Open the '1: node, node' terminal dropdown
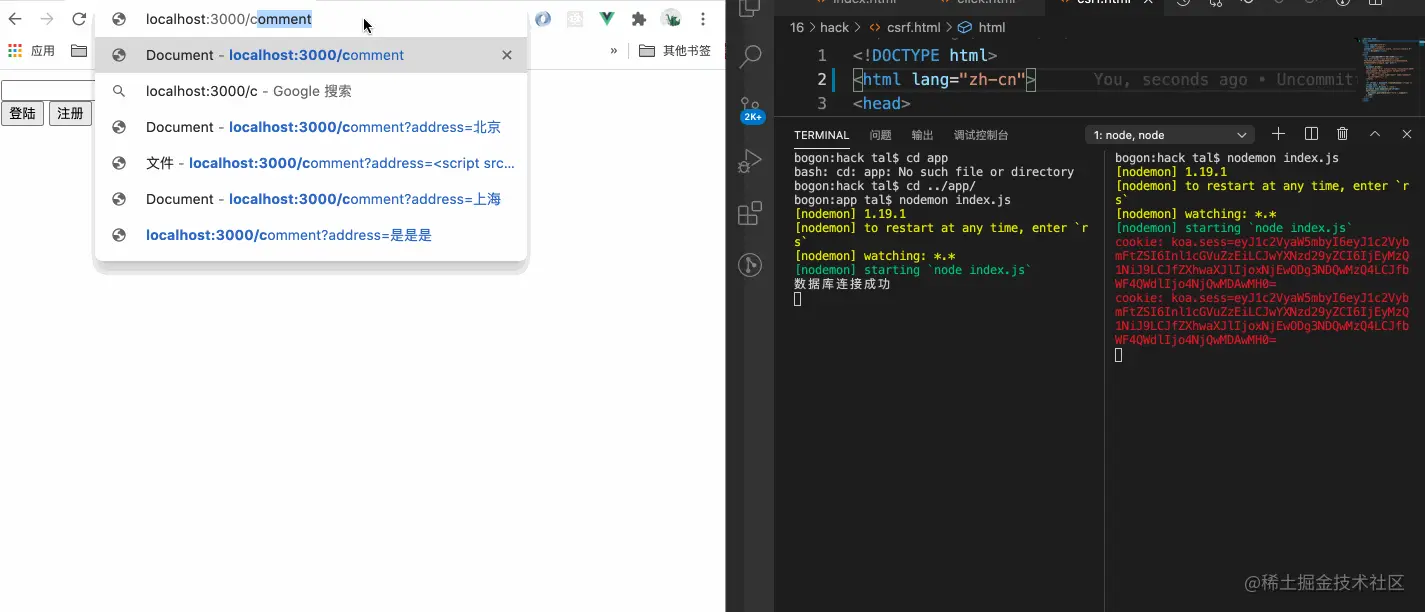Screen dimensions: 1425x612 [1170, 135]
